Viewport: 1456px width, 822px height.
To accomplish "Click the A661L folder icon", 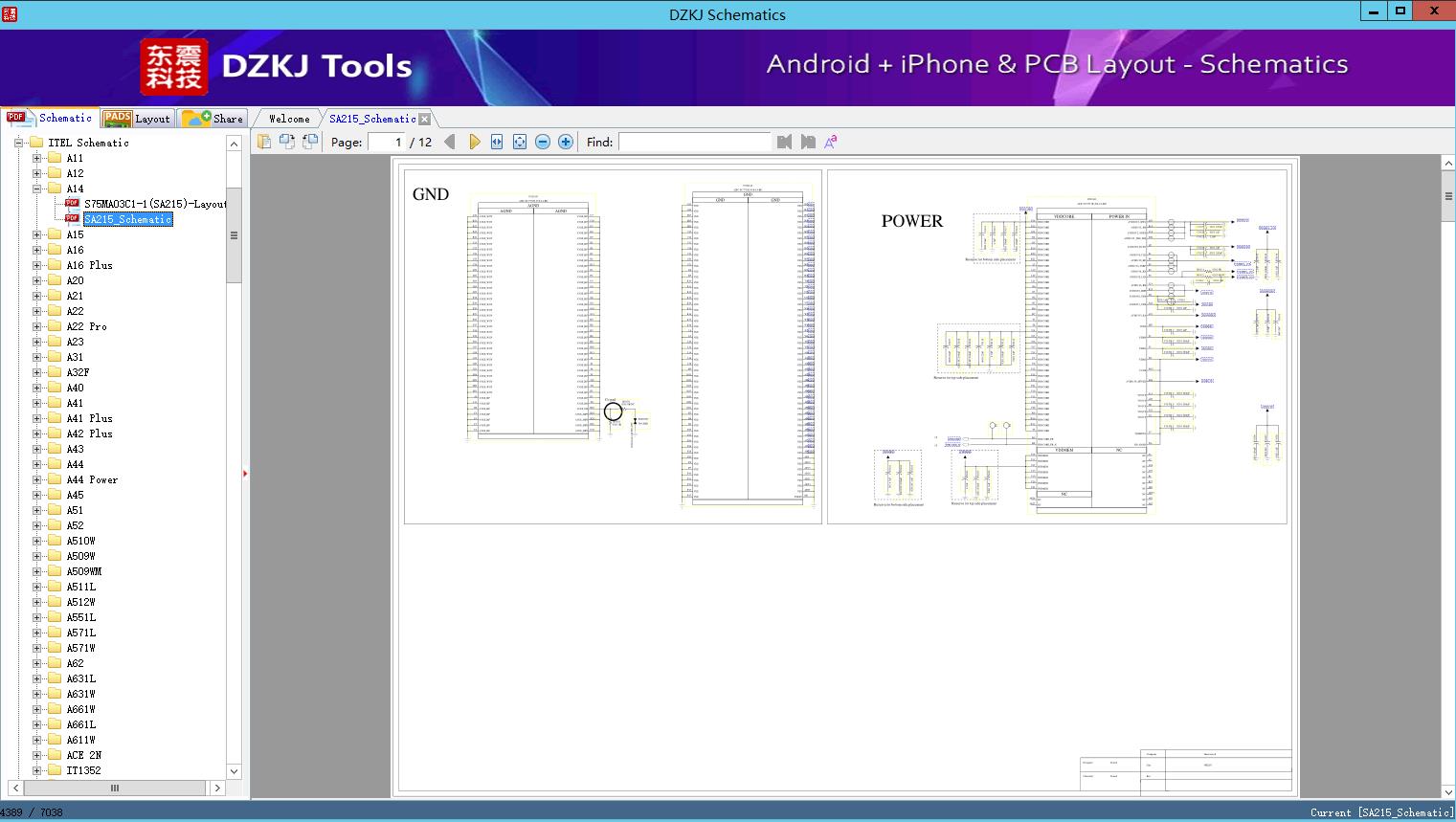I will click(x=55, y=724).
